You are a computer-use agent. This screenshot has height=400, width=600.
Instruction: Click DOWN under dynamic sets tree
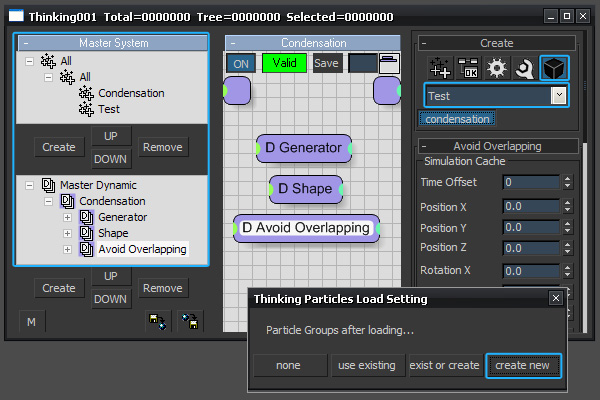click(111, 299)
